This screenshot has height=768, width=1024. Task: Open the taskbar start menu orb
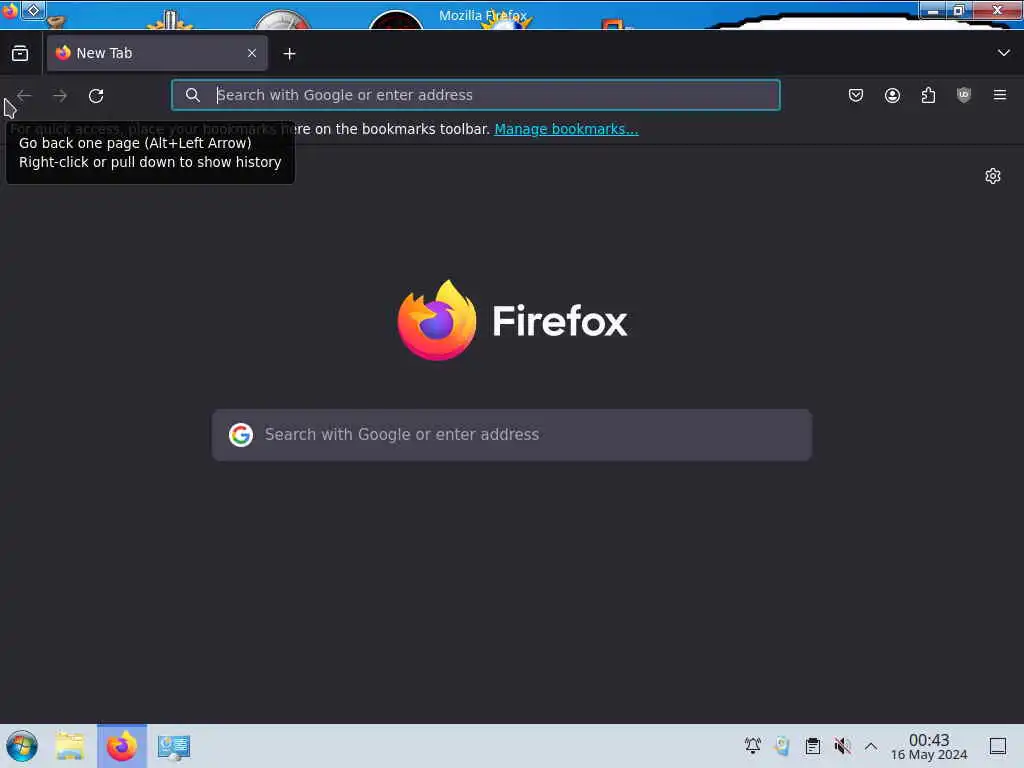point(22,746)
